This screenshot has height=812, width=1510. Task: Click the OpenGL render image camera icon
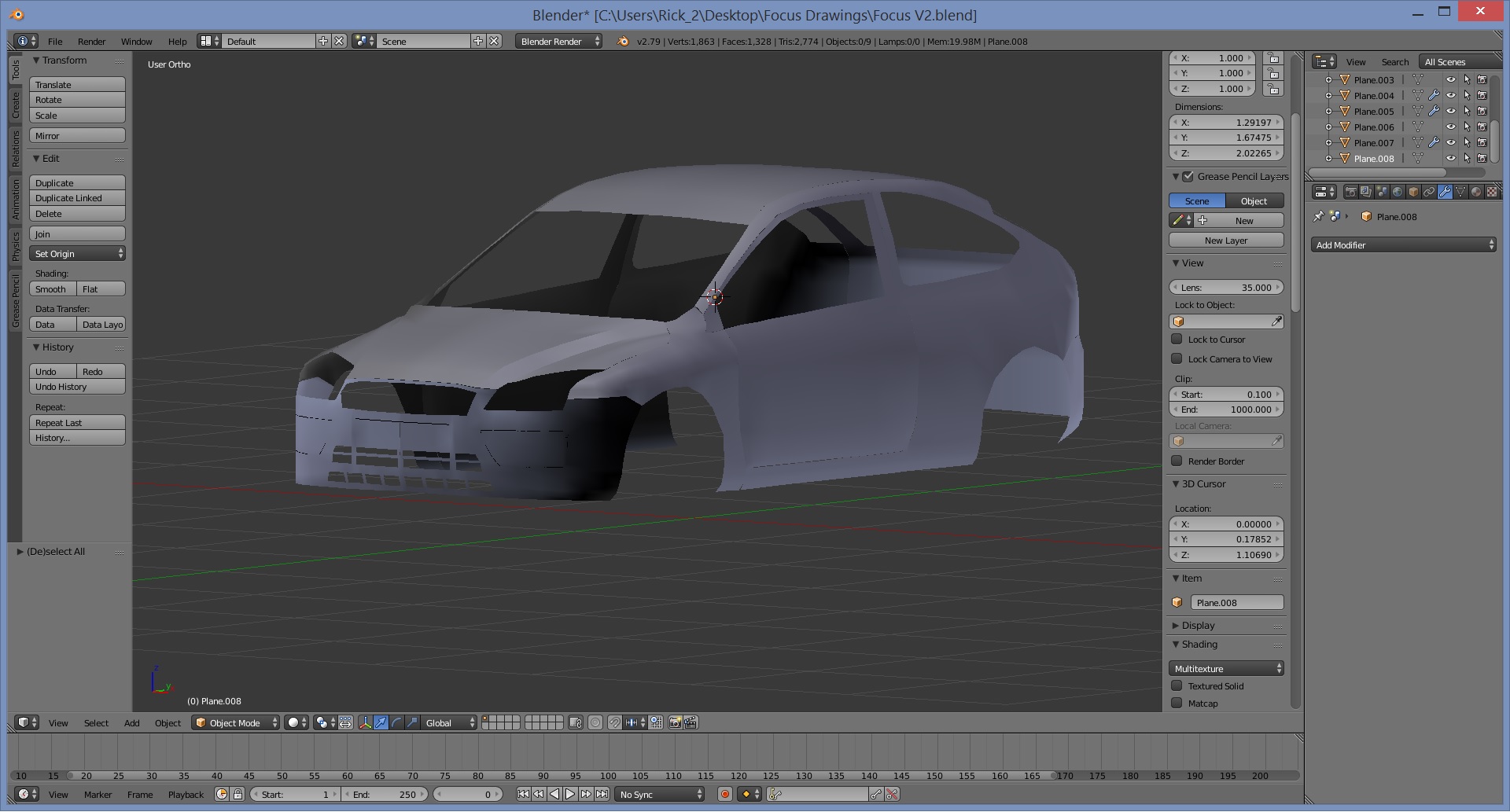[x=675, y=723]
